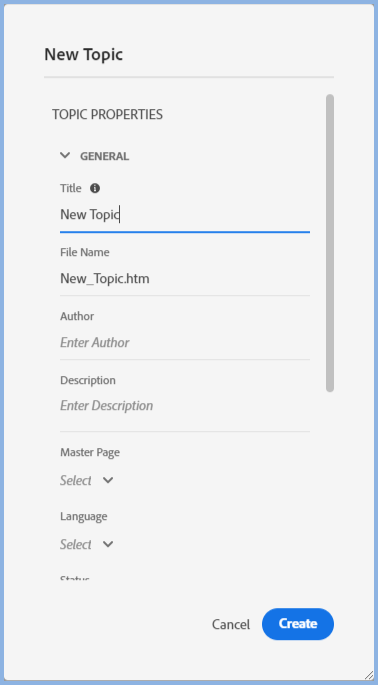Screen dimensions: 378x685
Task: Click the resize grip in the dialog corner
Action: [x=368, y=675]
